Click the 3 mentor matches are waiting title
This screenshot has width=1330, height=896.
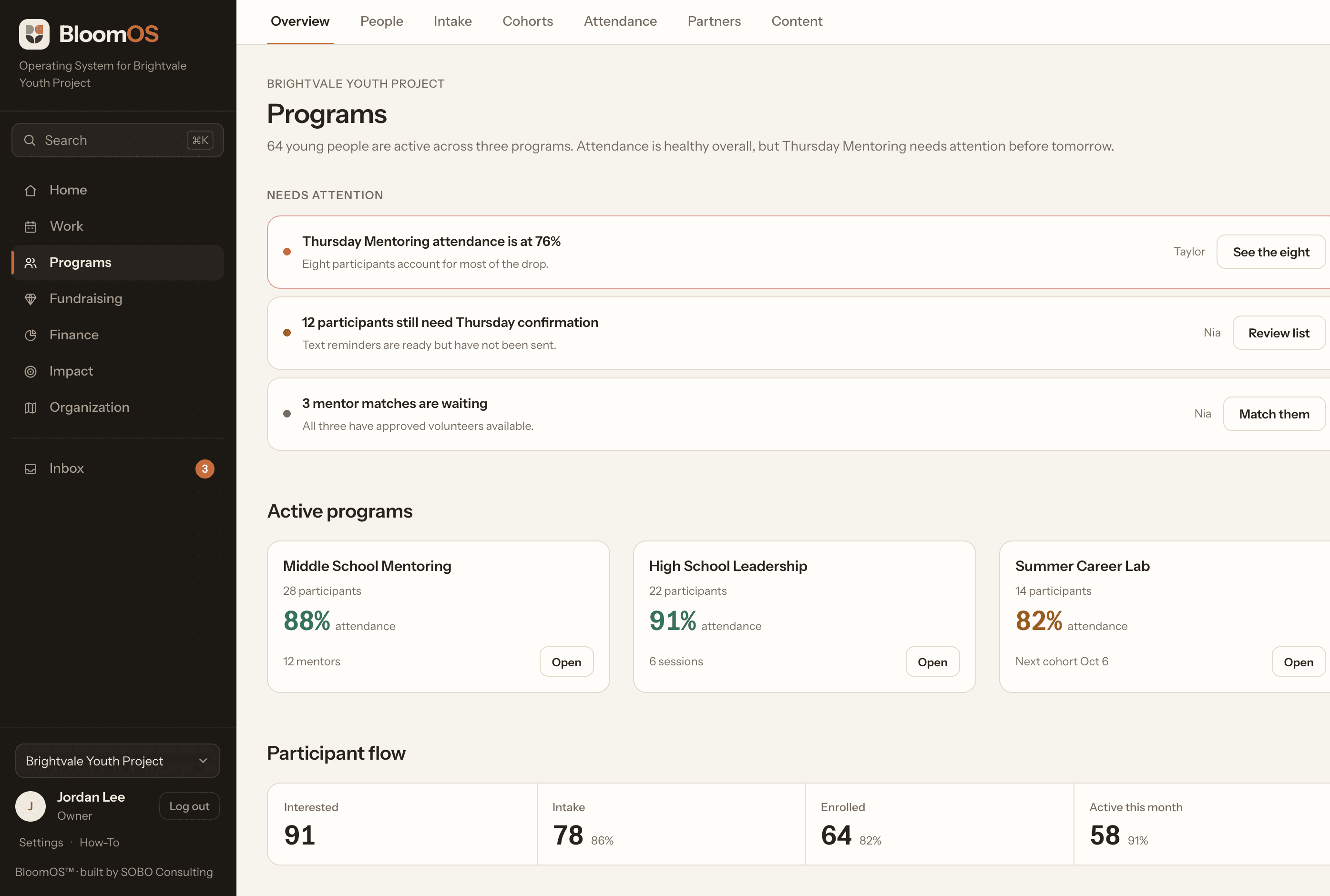pos(394,403)
